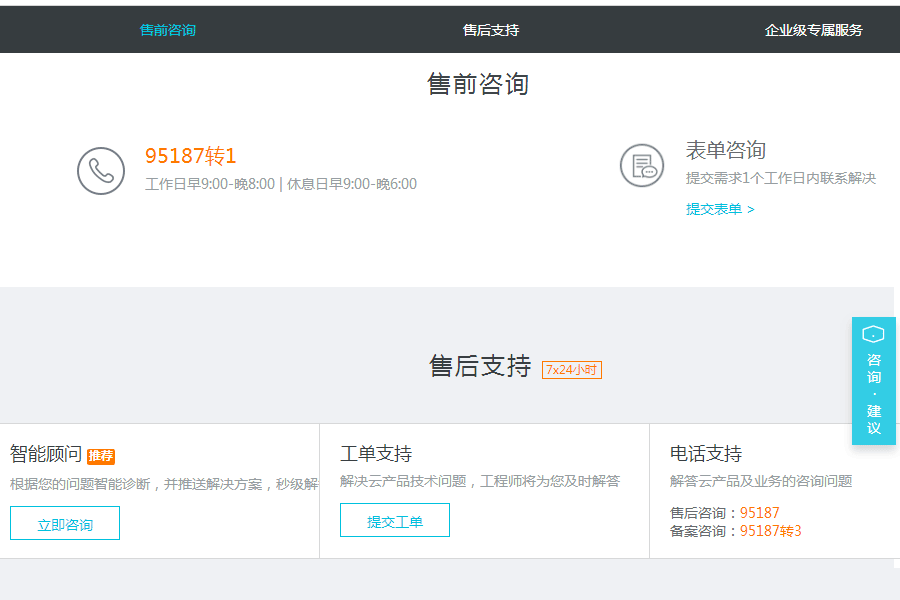Open the 咨询·建议 floating side panel
Viewport: 900px width, 600px height.
[873, 395]
